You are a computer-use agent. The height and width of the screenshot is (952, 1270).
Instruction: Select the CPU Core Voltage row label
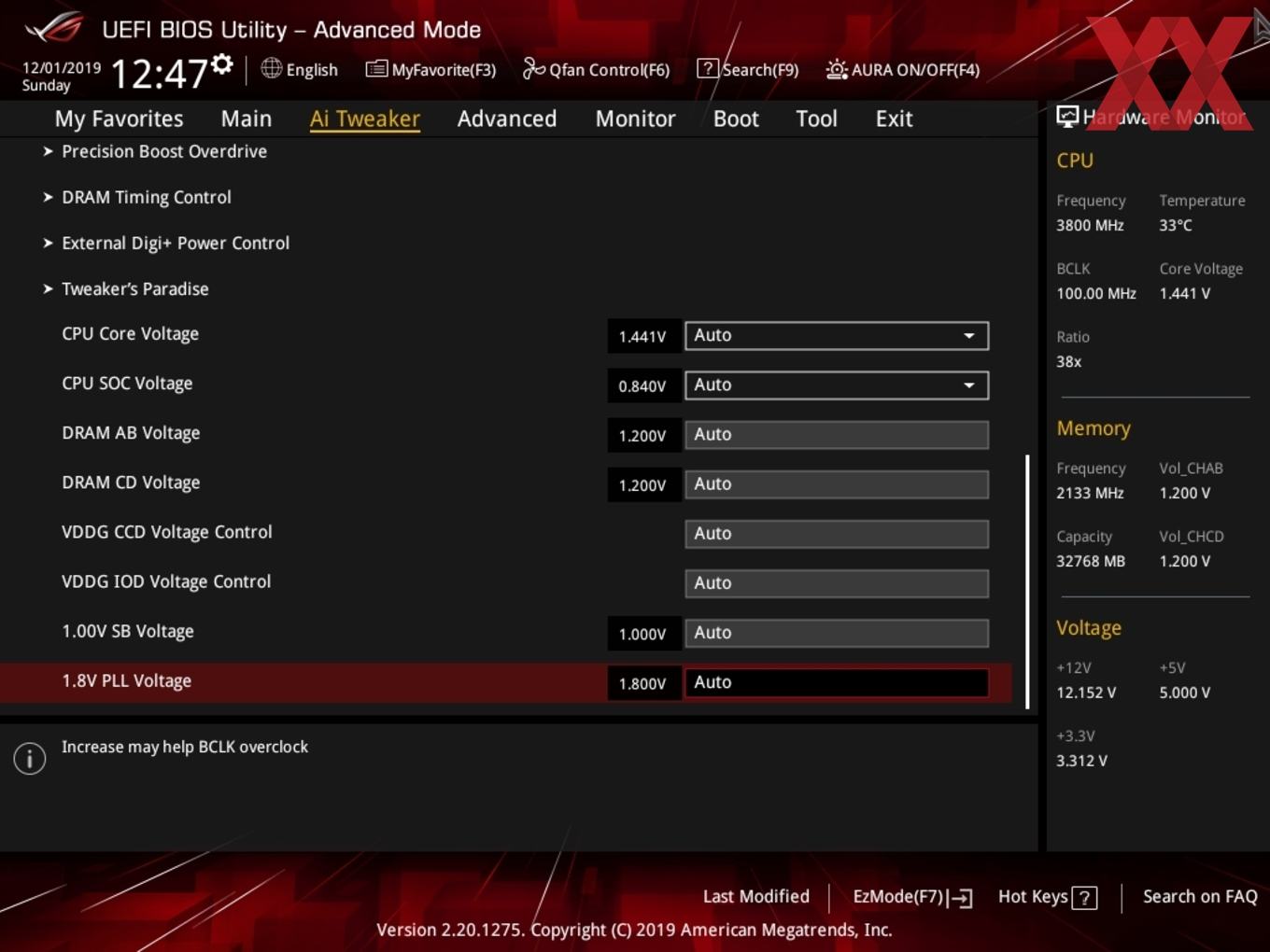130,334
